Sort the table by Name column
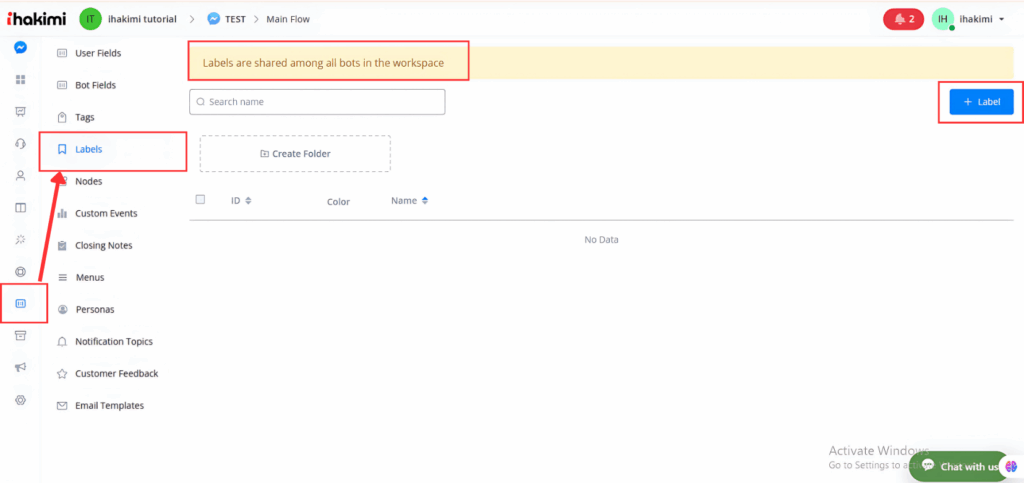Viewport: 1024px width, 483px height. 409,201
